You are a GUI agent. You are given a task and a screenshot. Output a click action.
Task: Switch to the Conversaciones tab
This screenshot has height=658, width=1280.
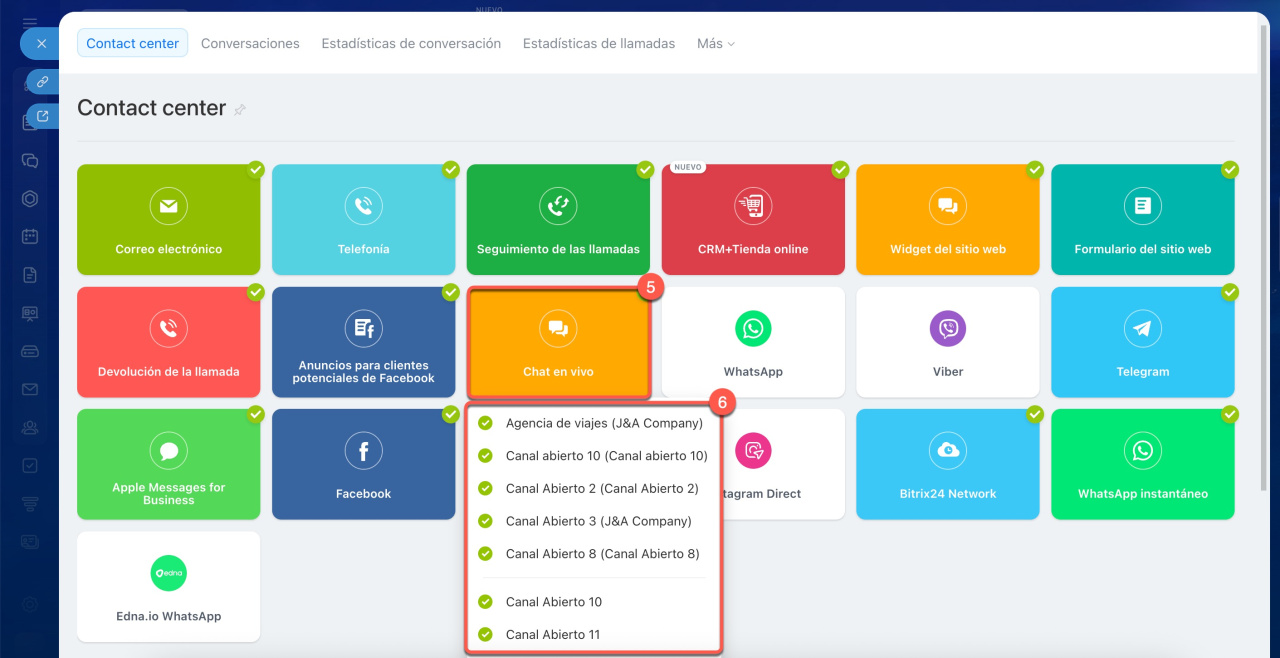tap(250, 44)
